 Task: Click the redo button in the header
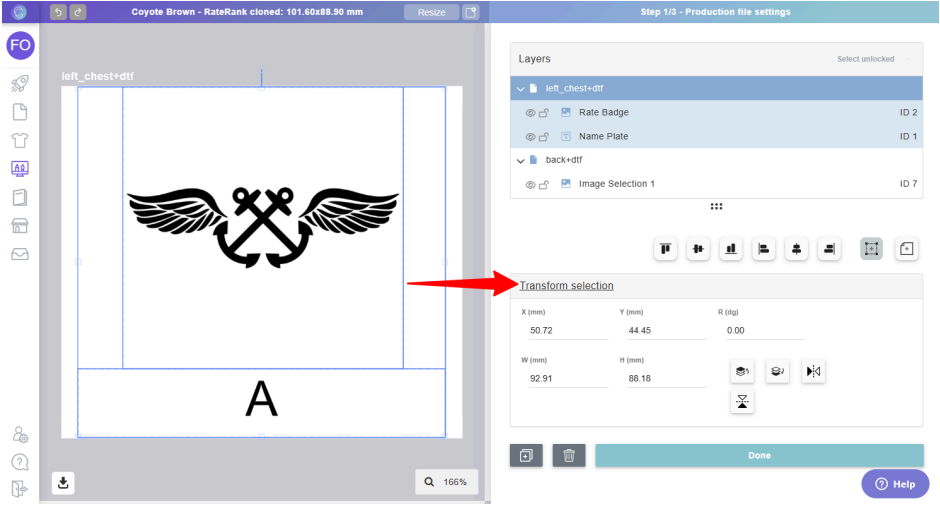78,12
